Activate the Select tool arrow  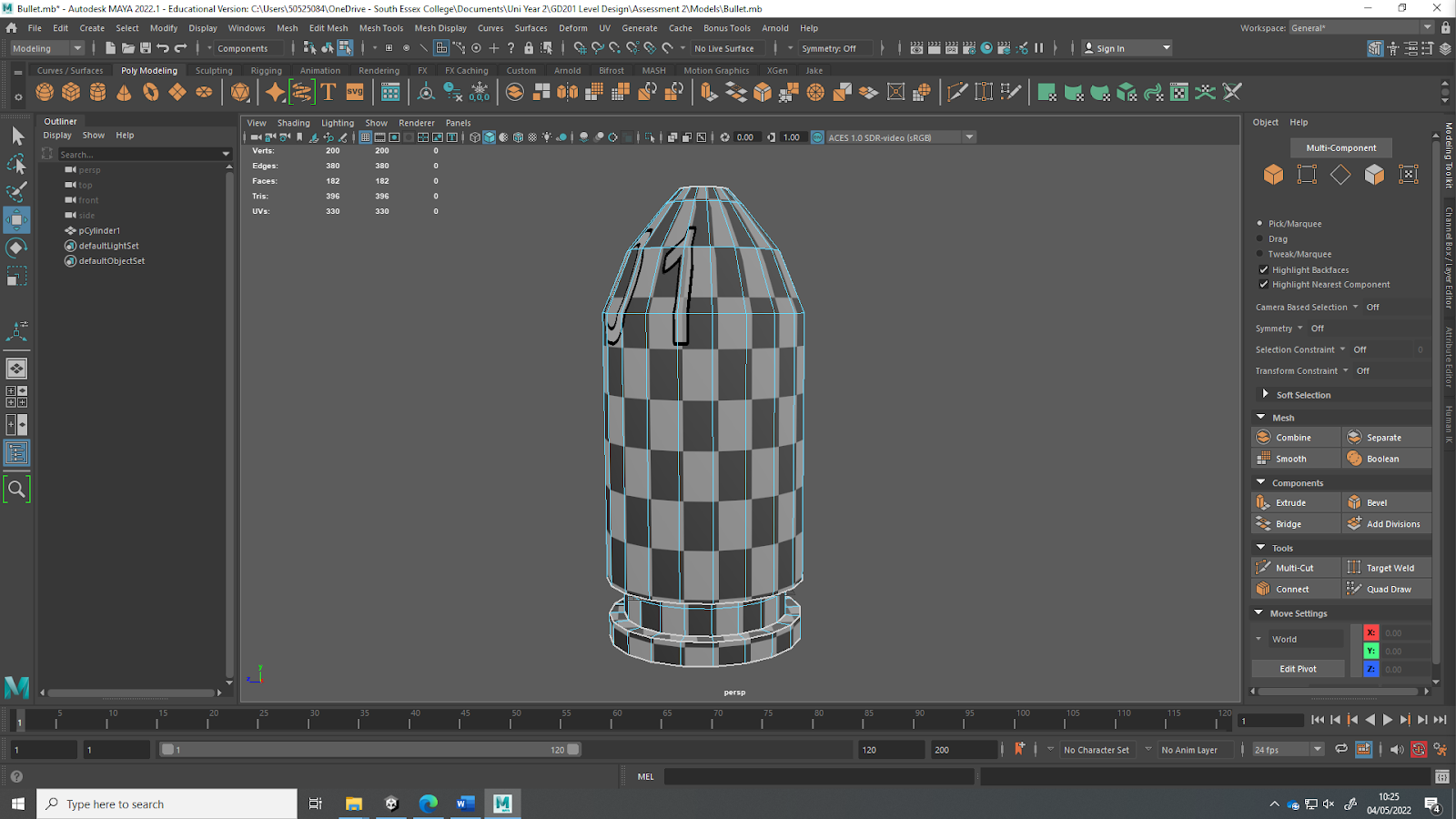click(16, 136)
